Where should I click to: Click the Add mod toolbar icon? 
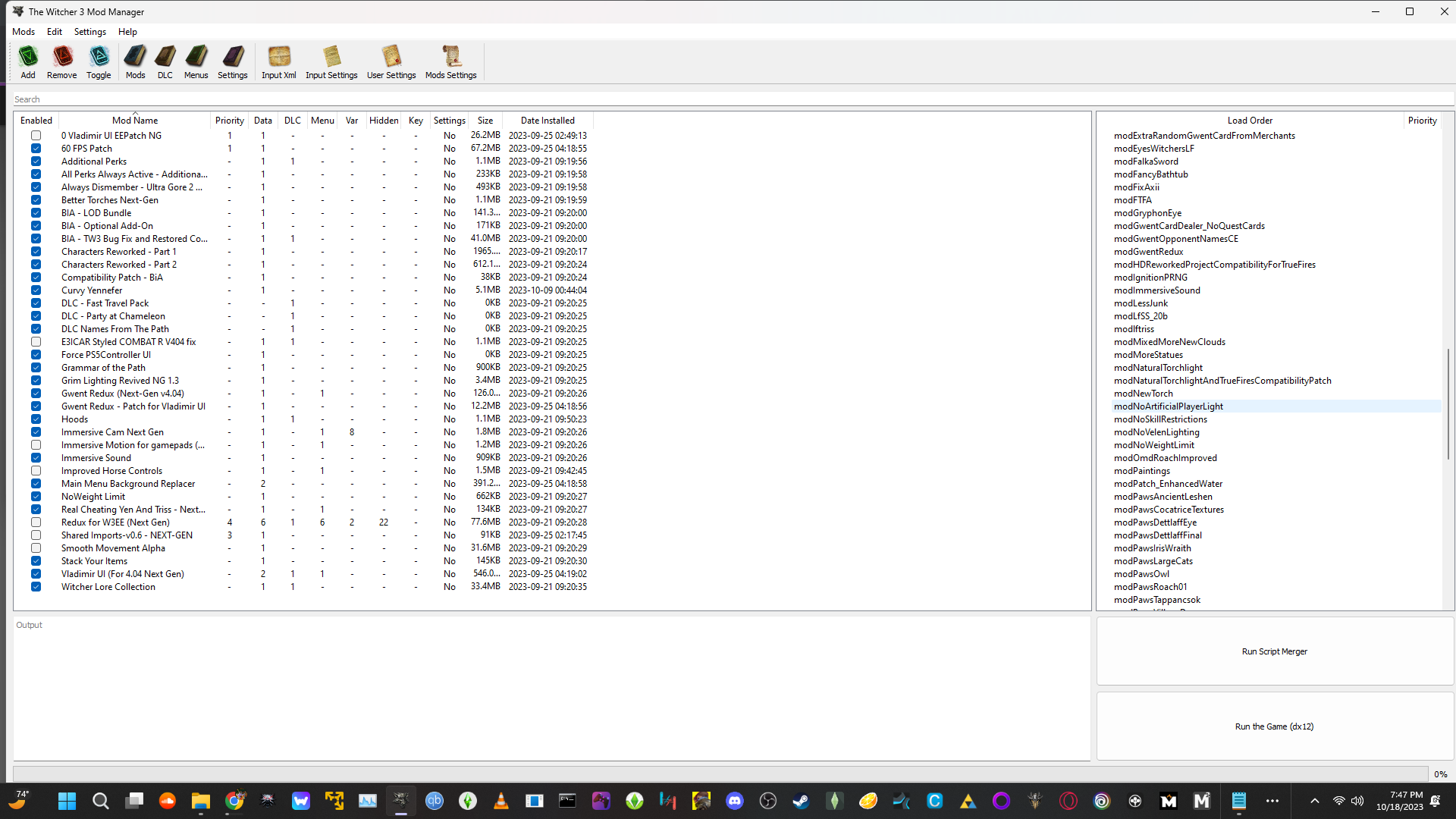(28, 62)
